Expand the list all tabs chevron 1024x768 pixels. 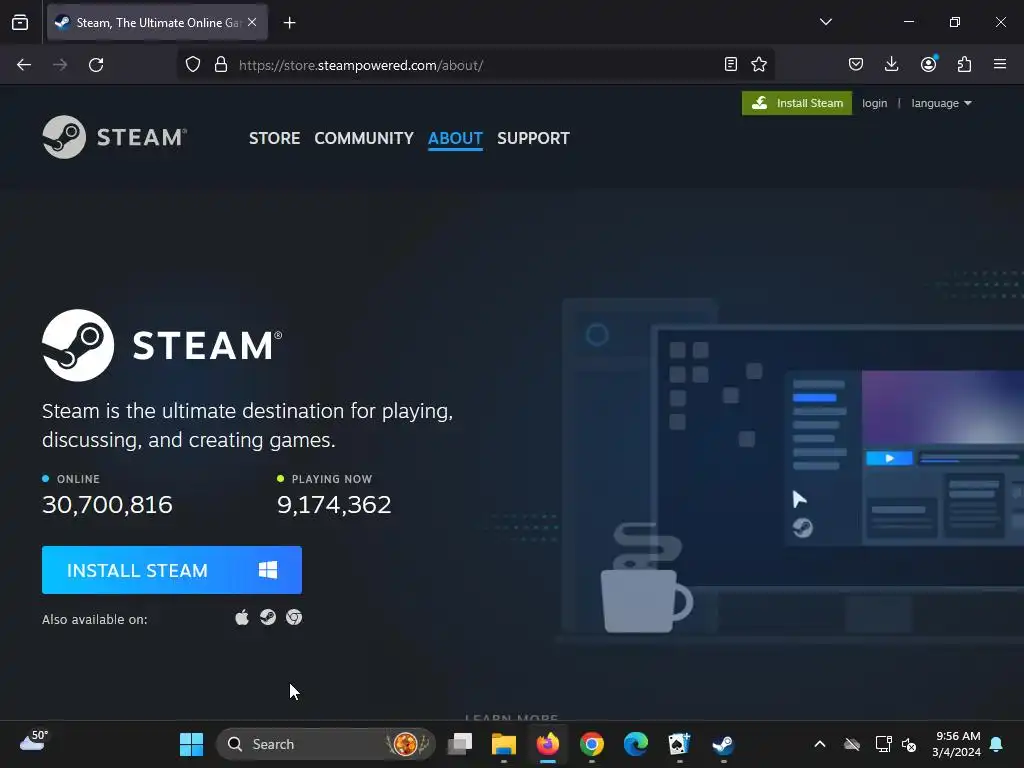coord(825,22)
